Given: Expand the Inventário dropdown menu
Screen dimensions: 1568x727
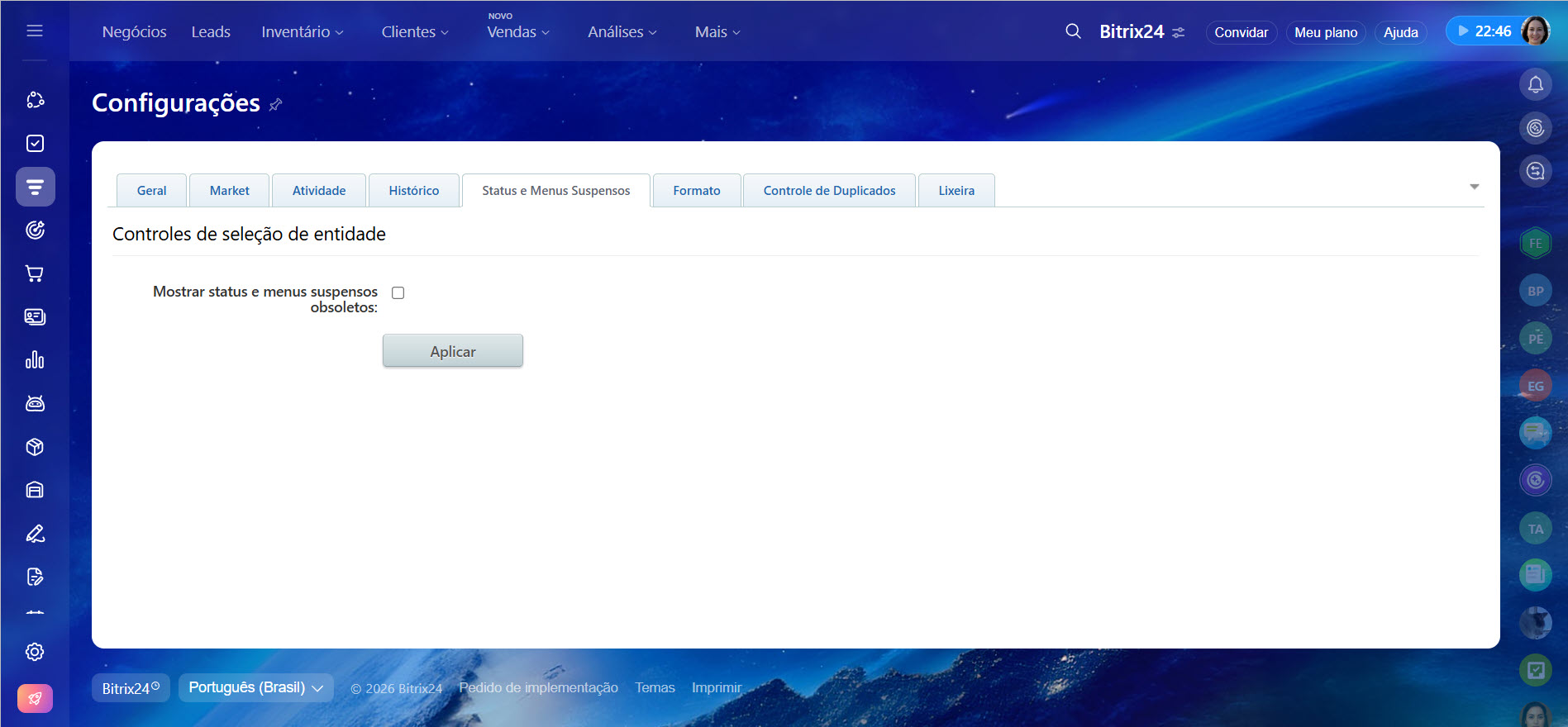Looking at the screenshot, I should click(x=303, y=32).
